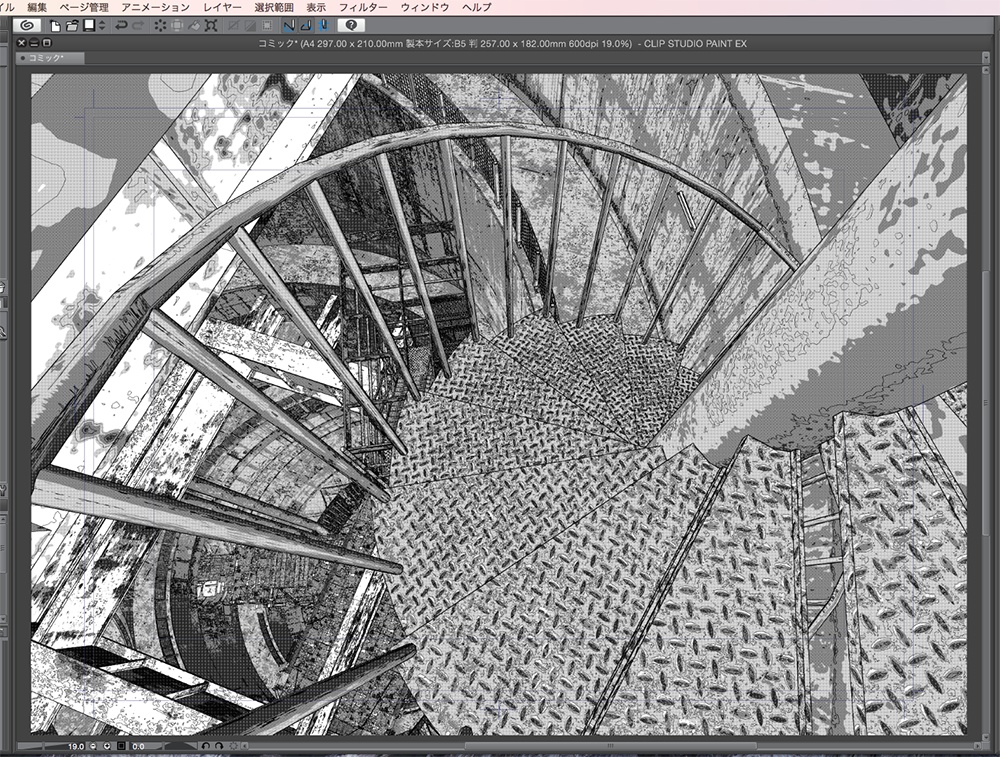
Task: Toggle show selection border icon
Action: [x=267, y=26]
